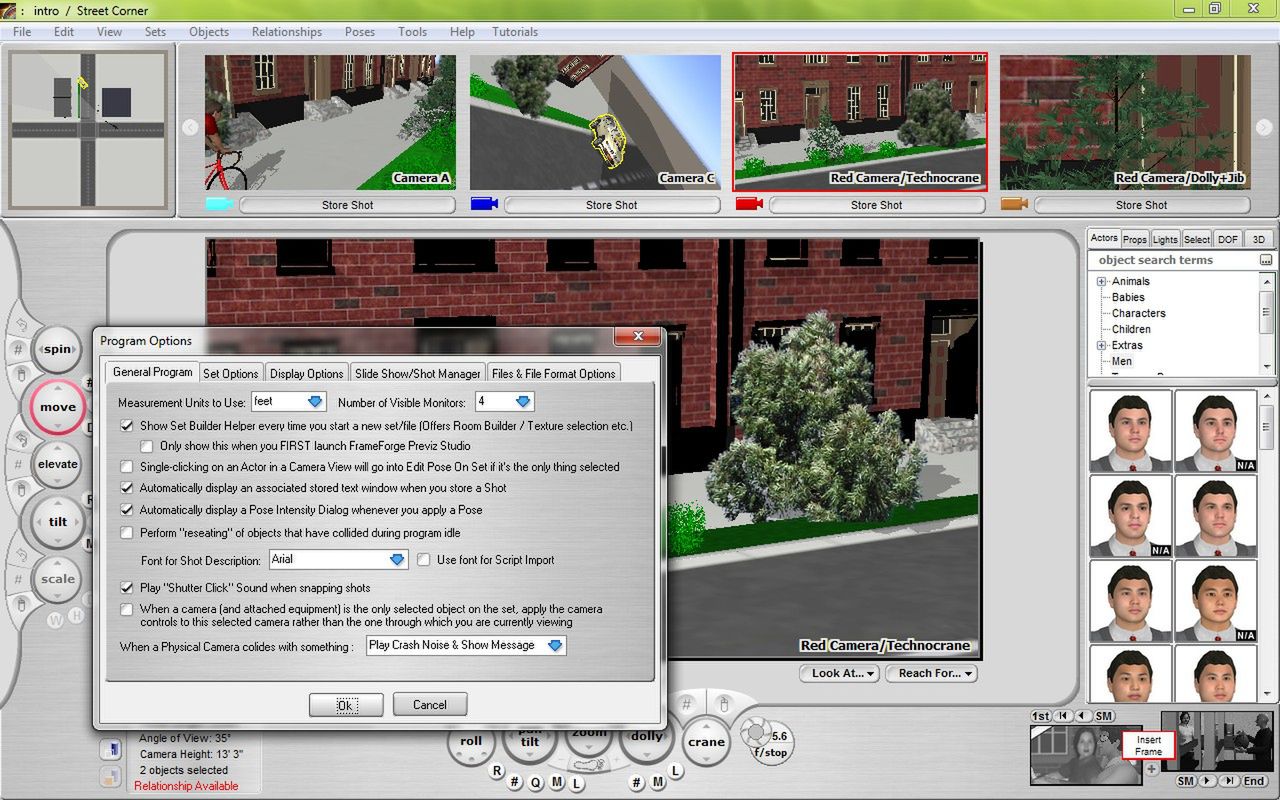Select the crane camera control
Viewport: 1280px width, 800px height.
(x=706, y=742)
